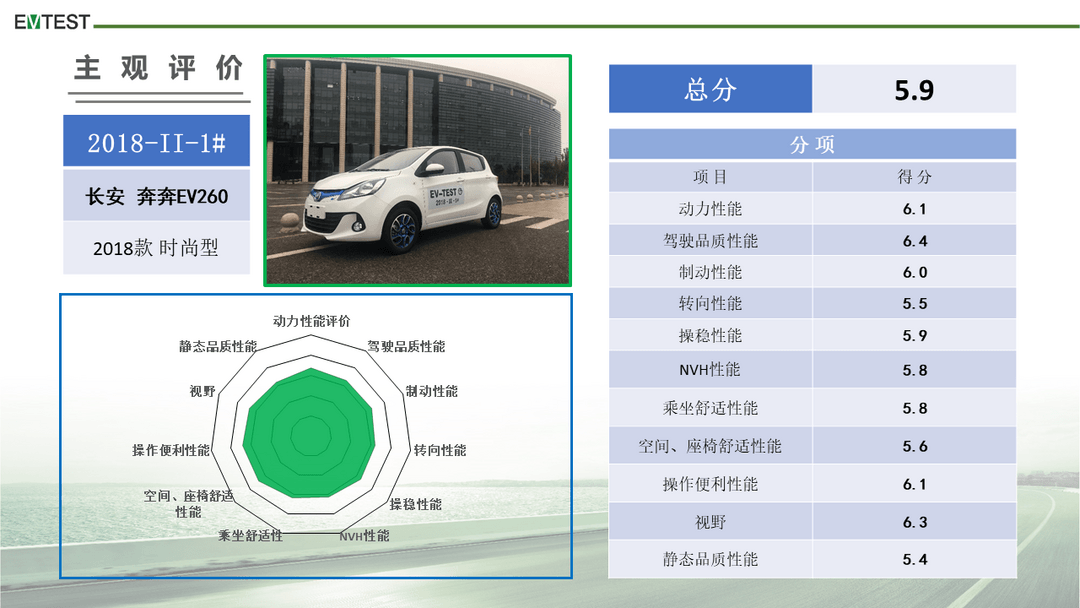Click the 转向性能 radar label

click(x=439, y=450)
